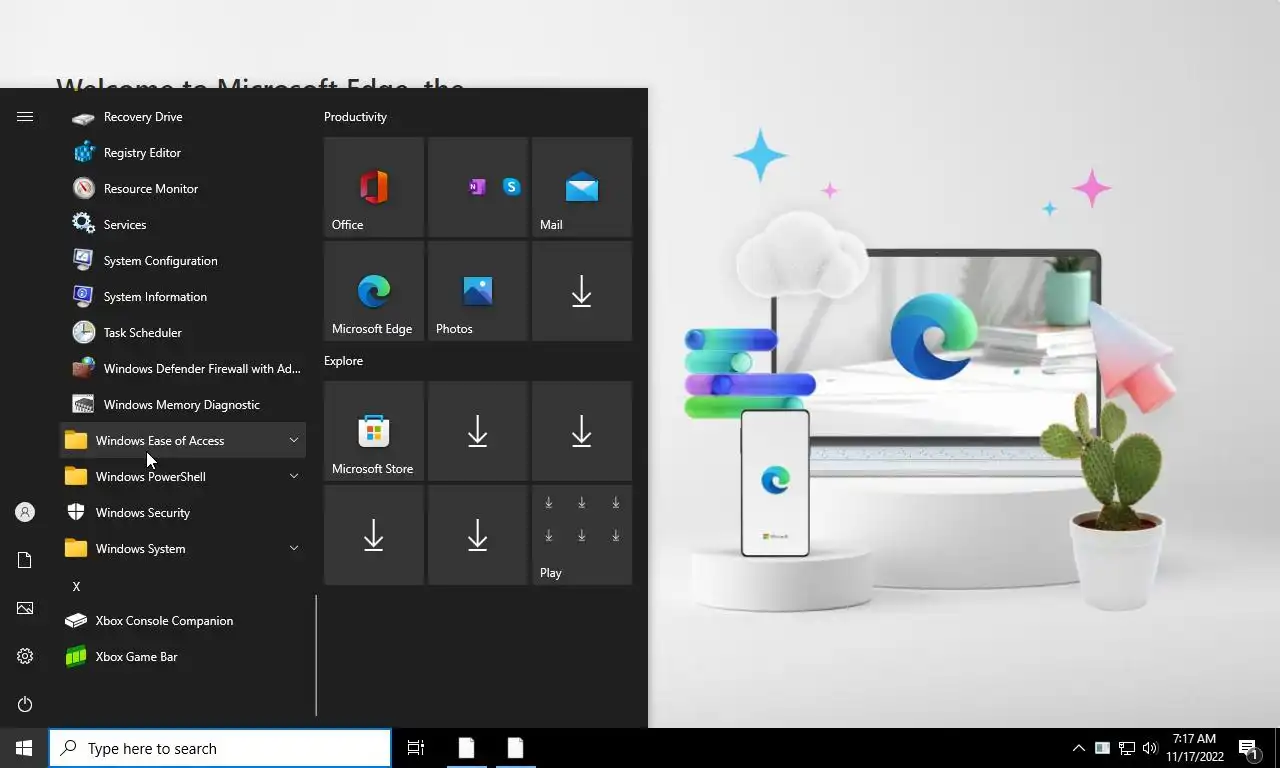Image resolution: width=1280 pixels, height=768 pixels.
Task: Open Pictures from Start sidebar
Action: [25, 608]
